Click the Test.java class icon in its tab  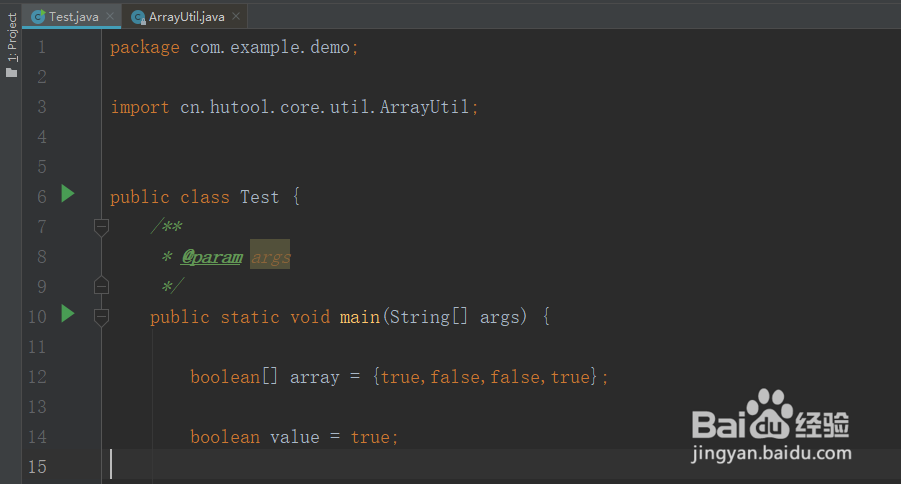tap(38, 17)
